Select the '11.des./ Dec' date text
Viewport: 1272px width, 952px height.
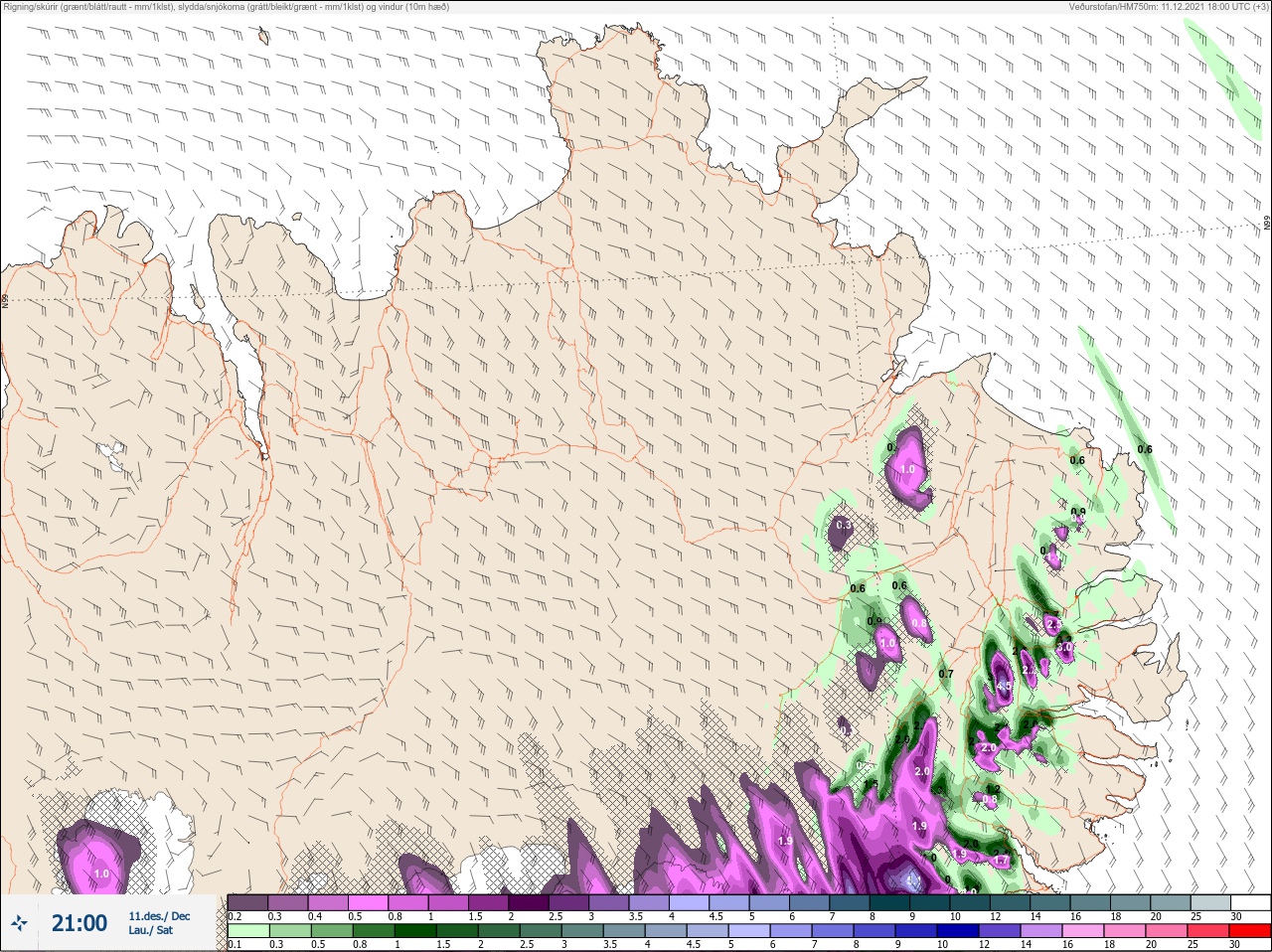pyautogui.click(x=159, y=915)
